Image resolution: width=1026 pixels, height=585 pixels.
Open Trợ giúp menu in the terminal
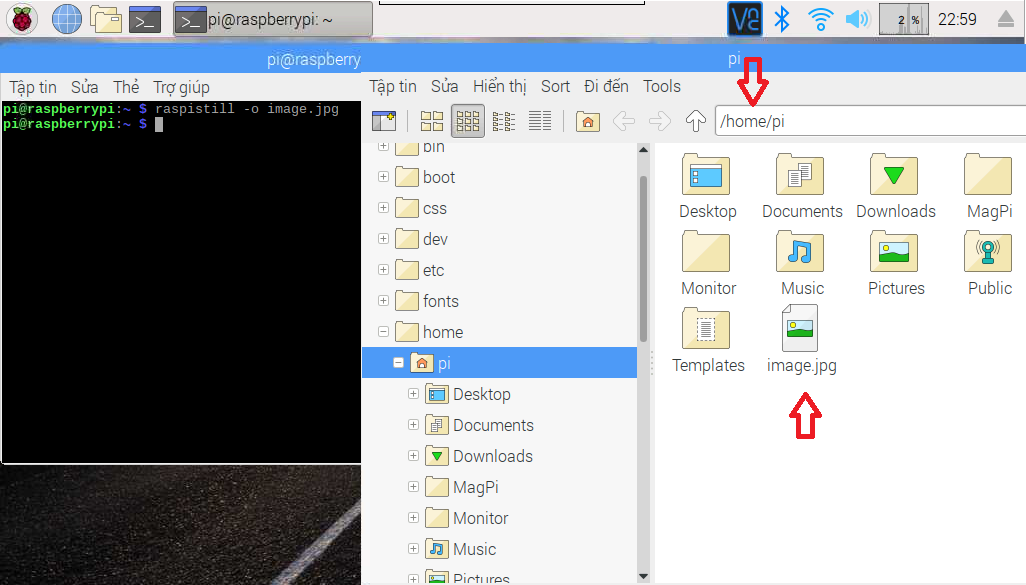(x=181, y=87)
